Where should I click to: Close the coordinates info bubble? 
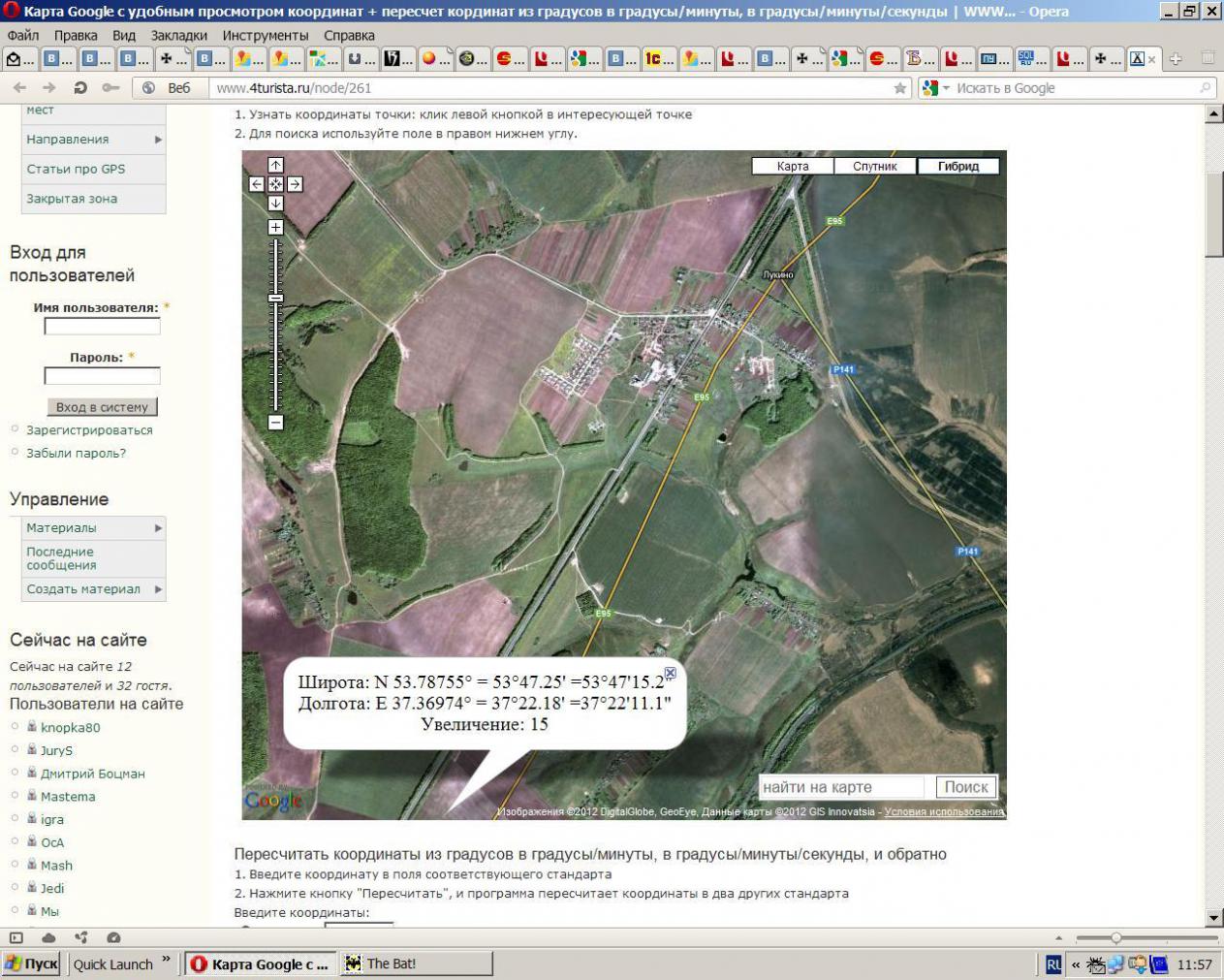(x=670, y=673)
